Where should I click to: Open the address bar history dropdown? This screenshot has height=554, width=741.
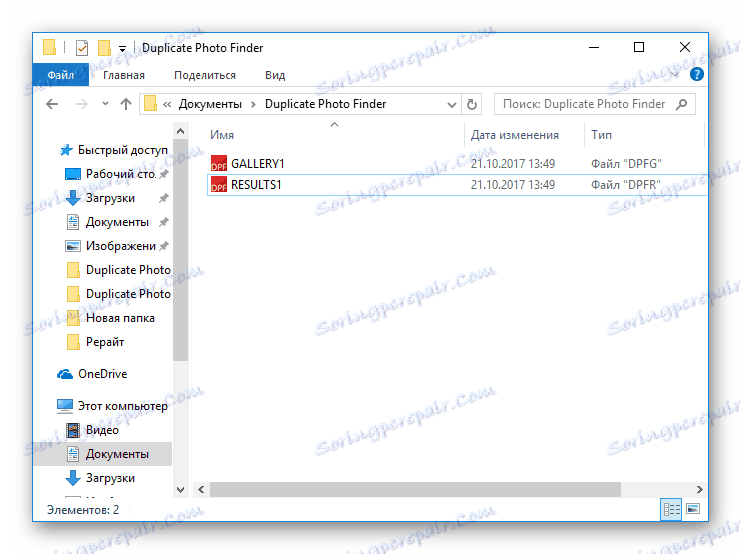[451, 104]
